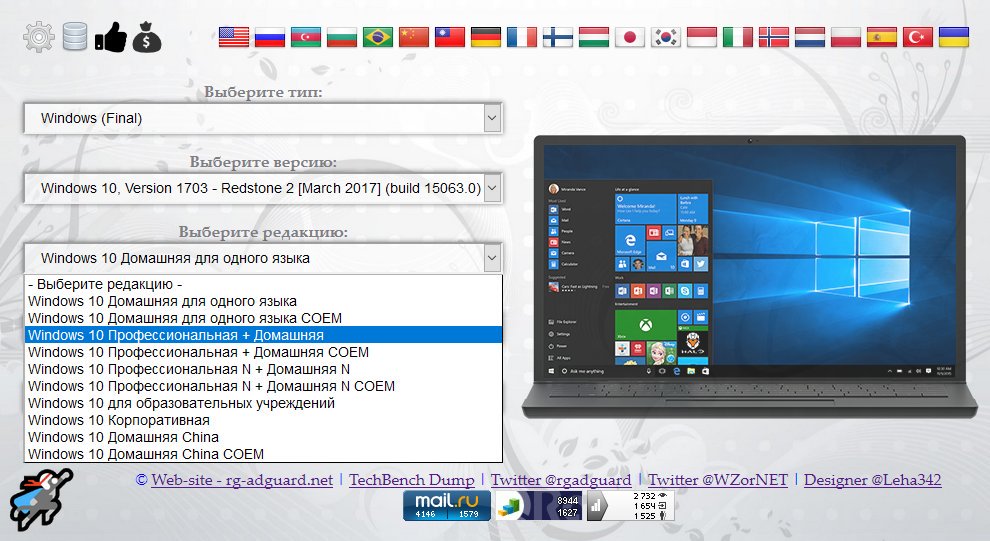
Task: Switch language with the Brazilian flag
Action: point(378,37)
